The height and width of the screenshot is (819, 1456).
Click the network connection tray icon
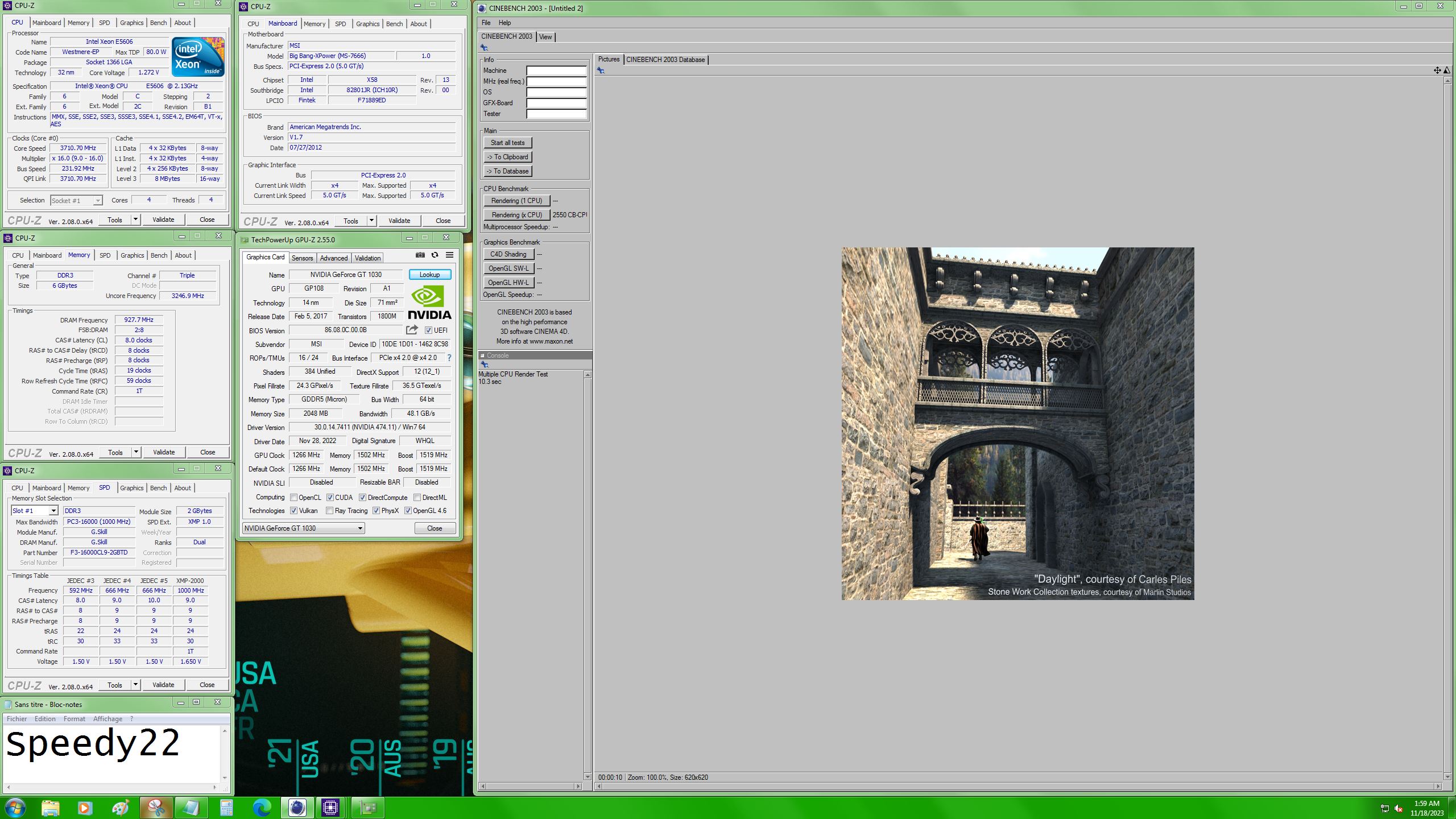pos(1384,809)
